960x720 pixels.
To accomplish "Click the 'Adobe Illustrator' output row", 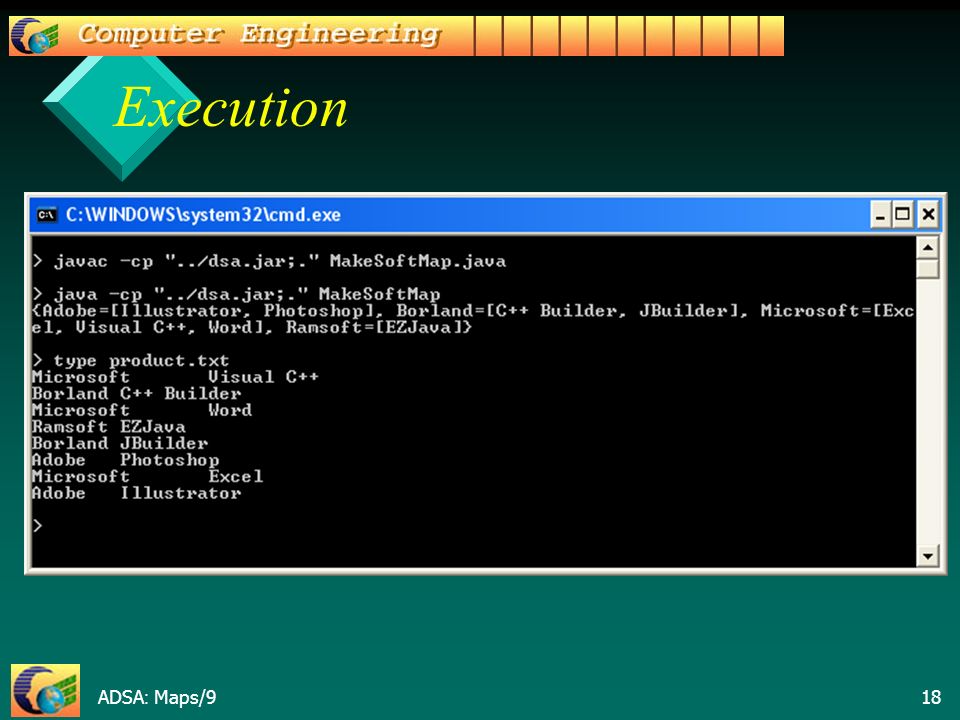I will pyautogui.click(x=137, y=492).
